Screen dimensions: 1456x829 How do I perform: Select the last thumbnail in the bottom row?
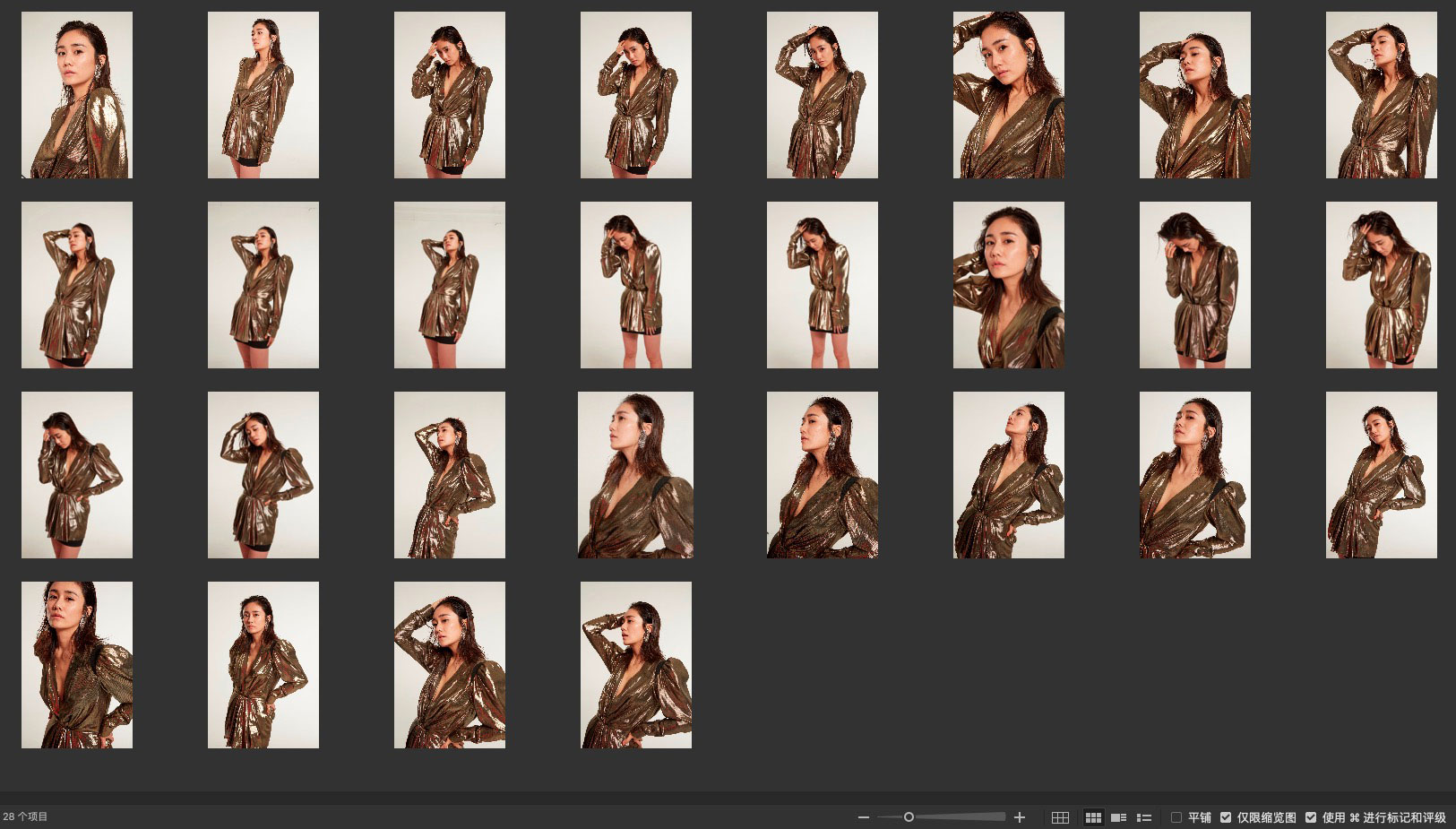[635, 665]
